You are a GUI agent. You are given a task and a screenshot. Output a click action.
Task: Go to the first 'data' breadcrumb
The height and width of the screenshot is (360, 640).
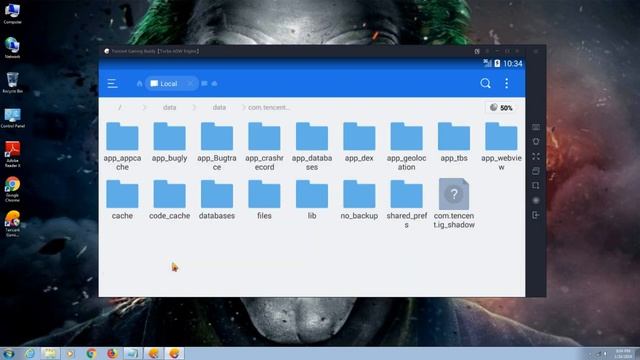[x=169, y=107]
